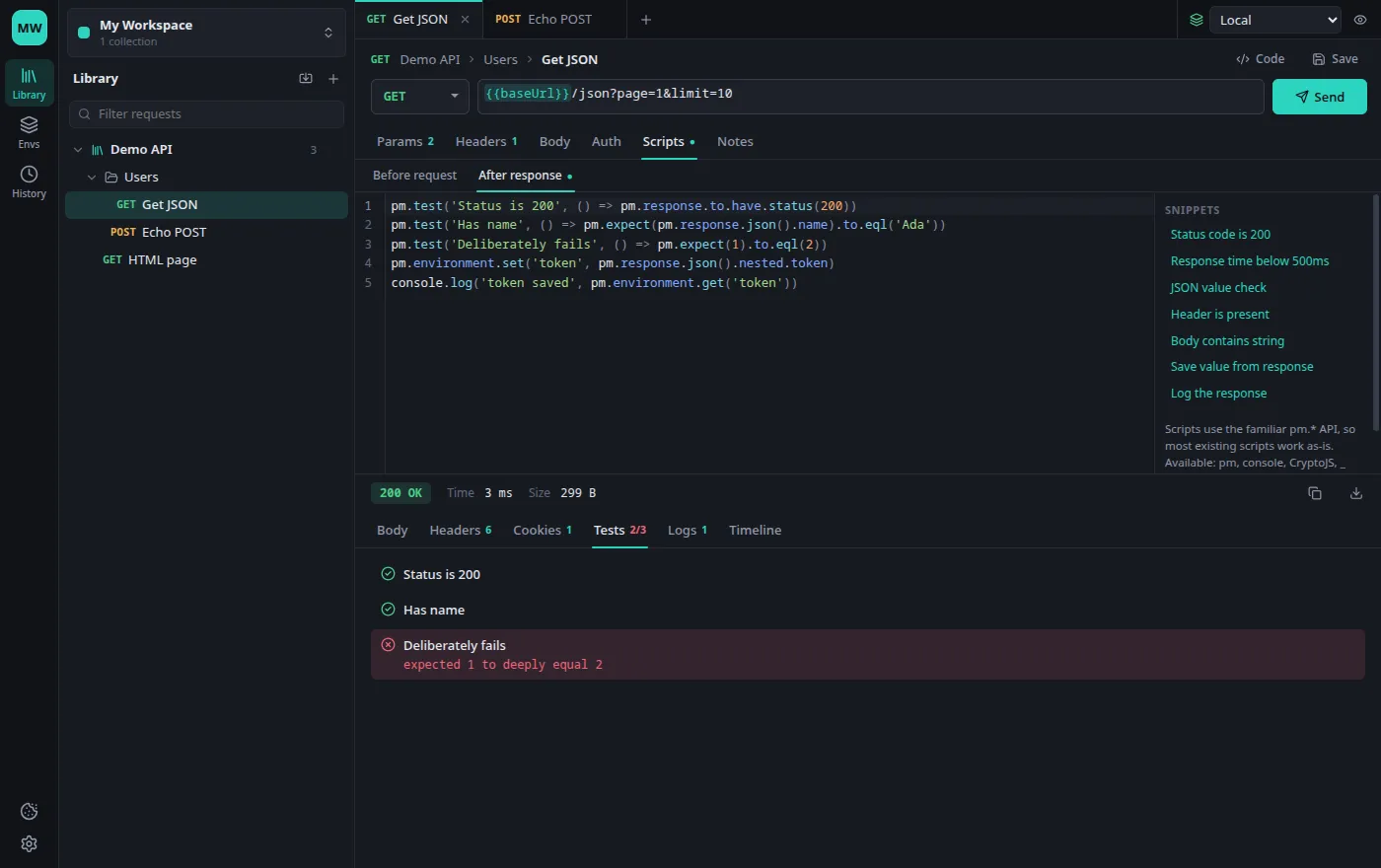The image size is (1381, 868).
Task: Click the request URL input field
Action: pos(871,97)
